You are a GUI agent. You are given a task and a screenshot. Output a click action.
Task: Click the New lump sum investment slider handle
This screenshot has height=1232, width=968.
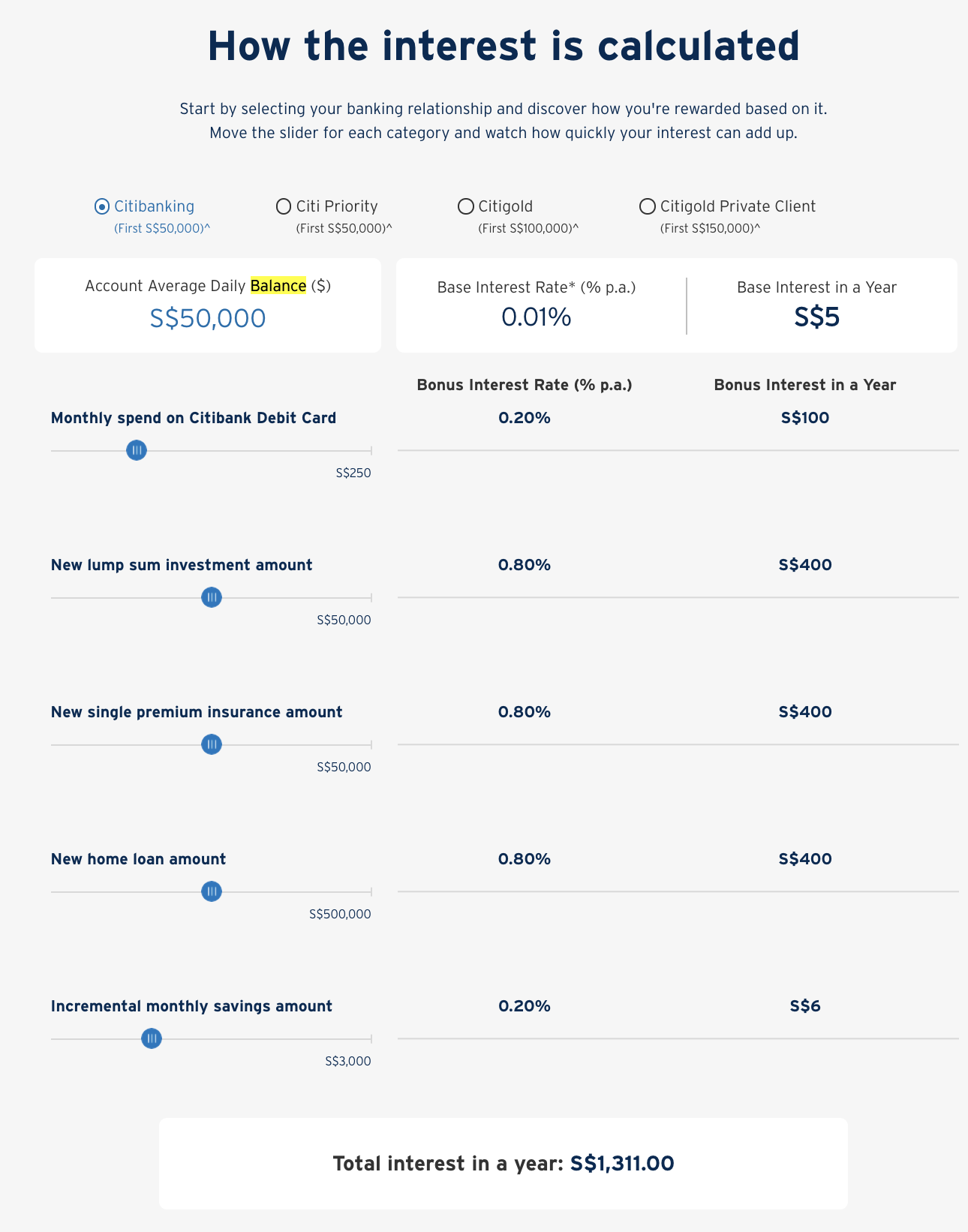pyautogui.click(x=212, y=598)
